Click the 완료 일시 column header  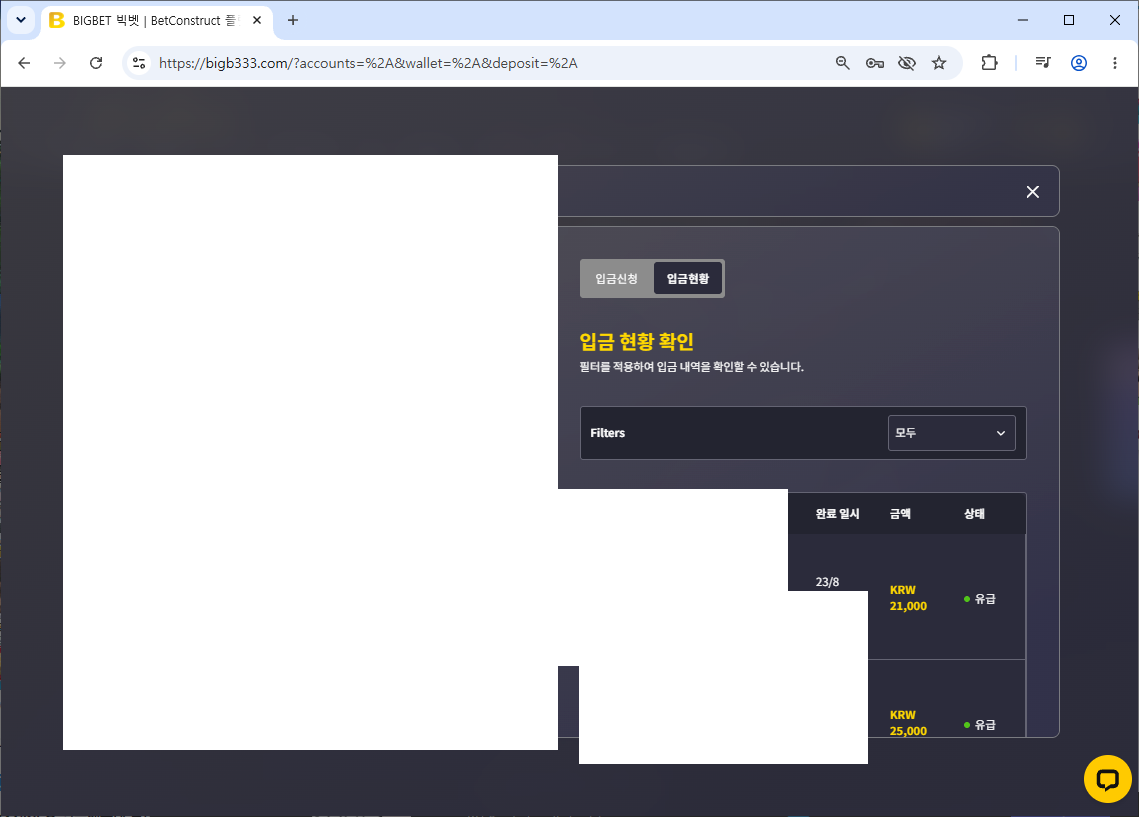[x=837, y=514]
